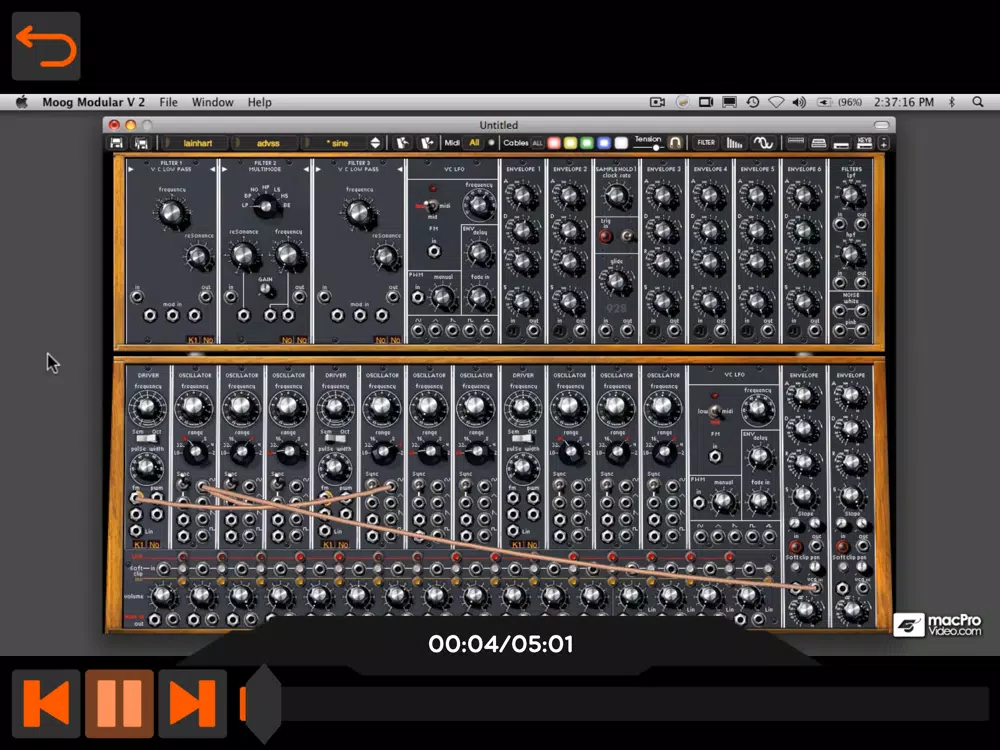The height and width of the screenshot is (750, 1000).
Task: Click Filter 1 next type arrow
Action: click(212, 170)
